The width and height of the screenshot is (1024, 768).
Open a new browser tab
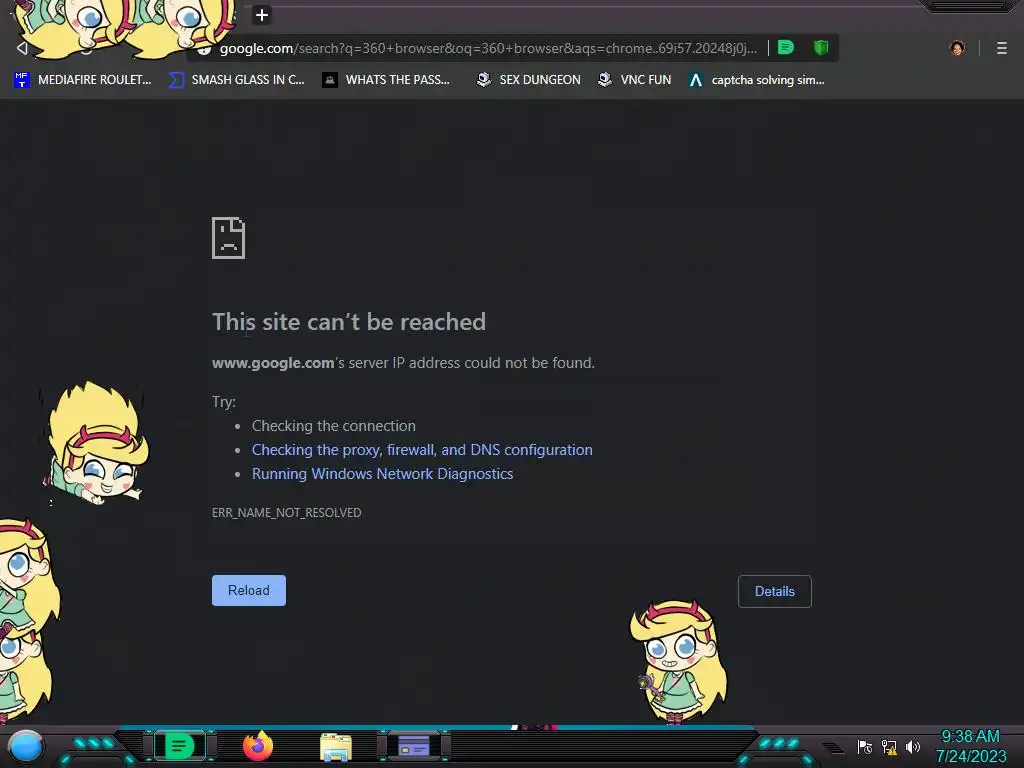click(262, 15)
